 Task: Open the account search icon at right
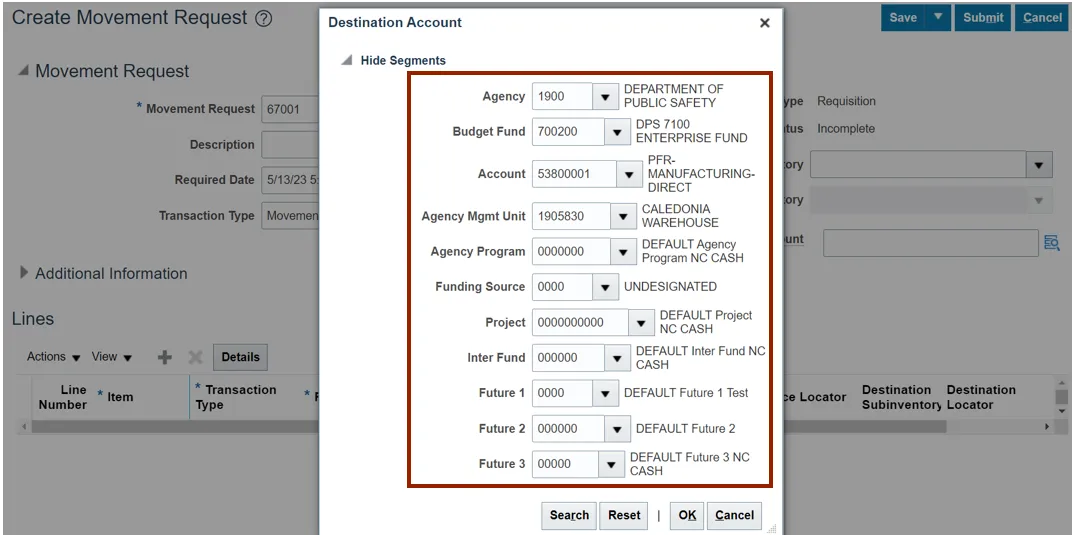pyautogui.click(x=1051, y=243)
